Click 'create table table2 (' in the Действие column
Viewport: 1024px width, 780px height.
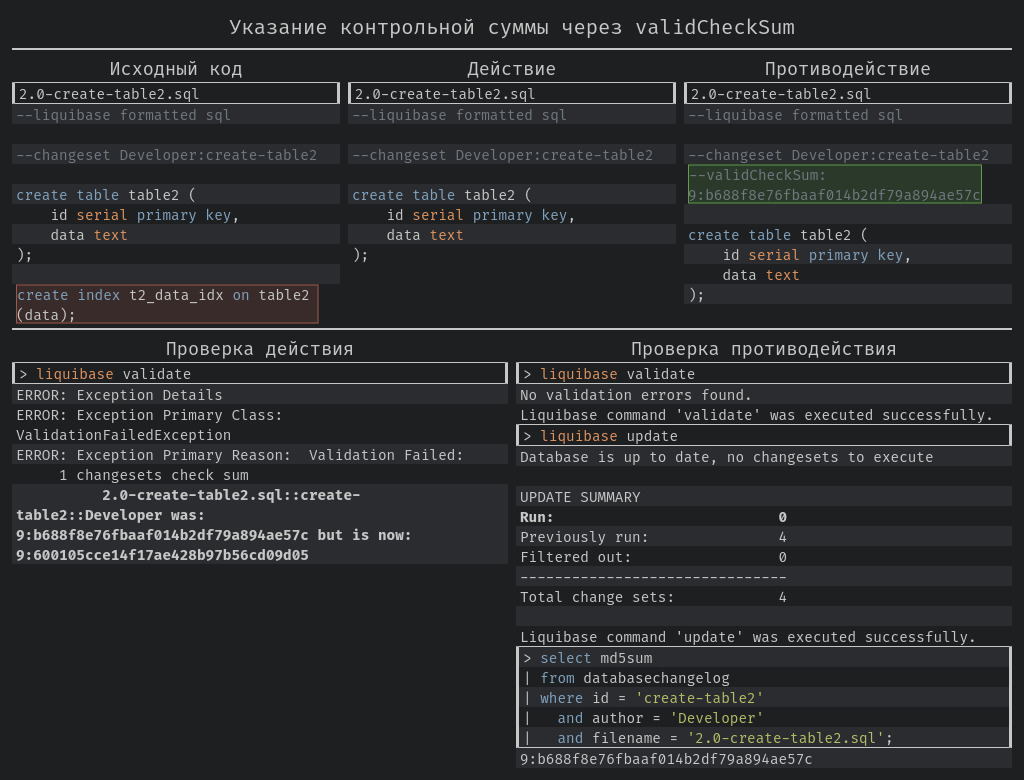[442, 195]
